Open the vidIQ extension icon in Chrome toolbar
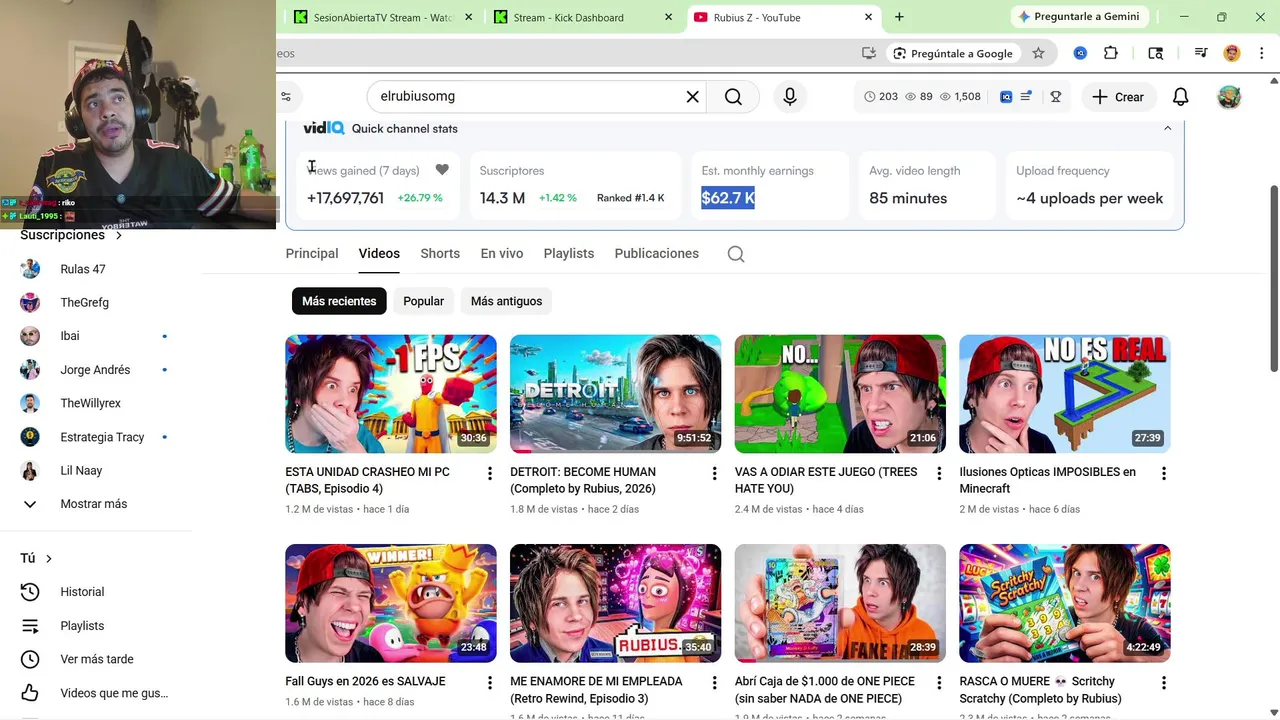The image size is (1280, 720). click(x=1080, y=53)
